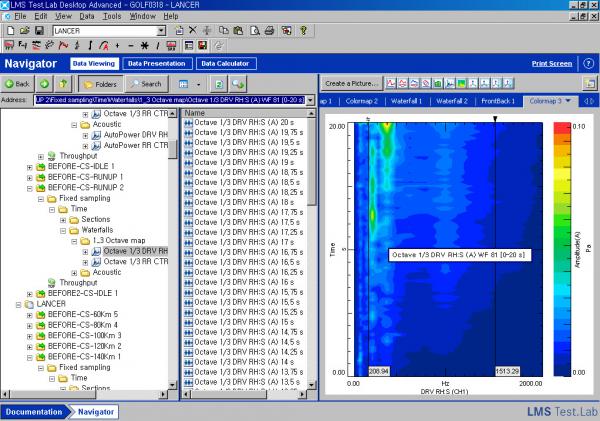Click the Printer icon
This screenshot has height=421, width=600.
point(269,31)
